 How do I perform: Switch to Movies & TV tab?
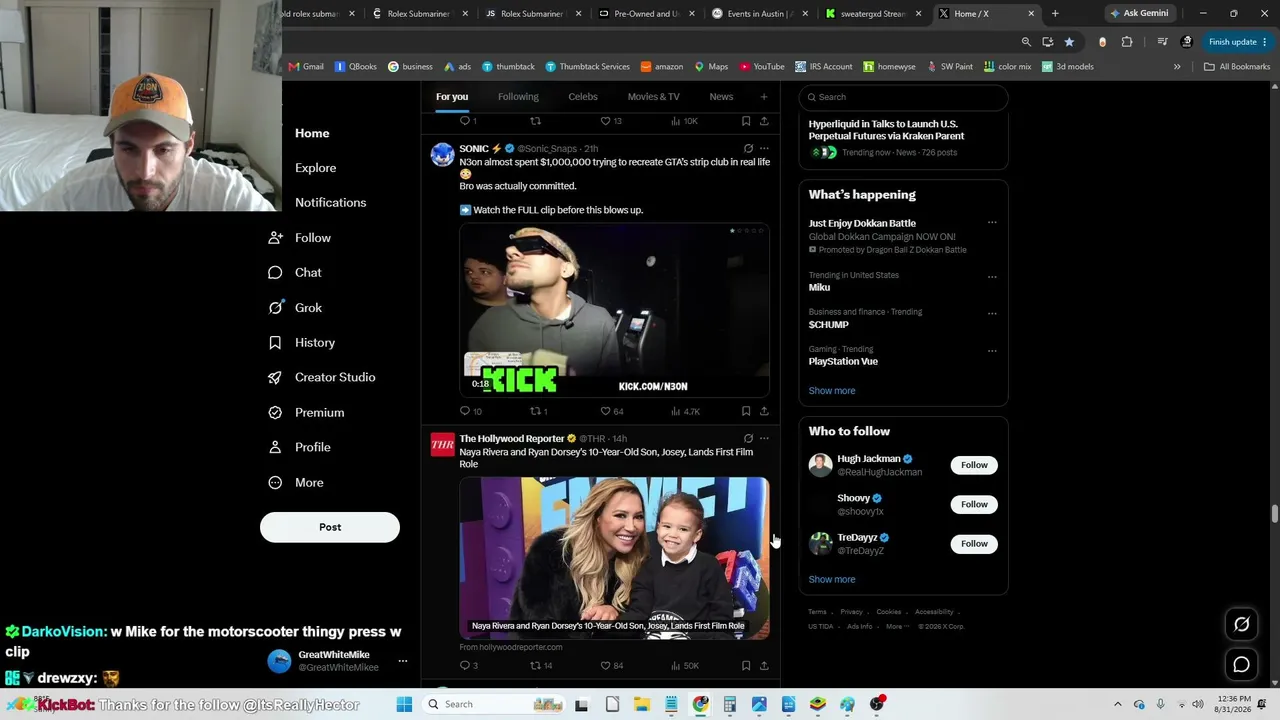pyautogui.click(x=654, y=97)
